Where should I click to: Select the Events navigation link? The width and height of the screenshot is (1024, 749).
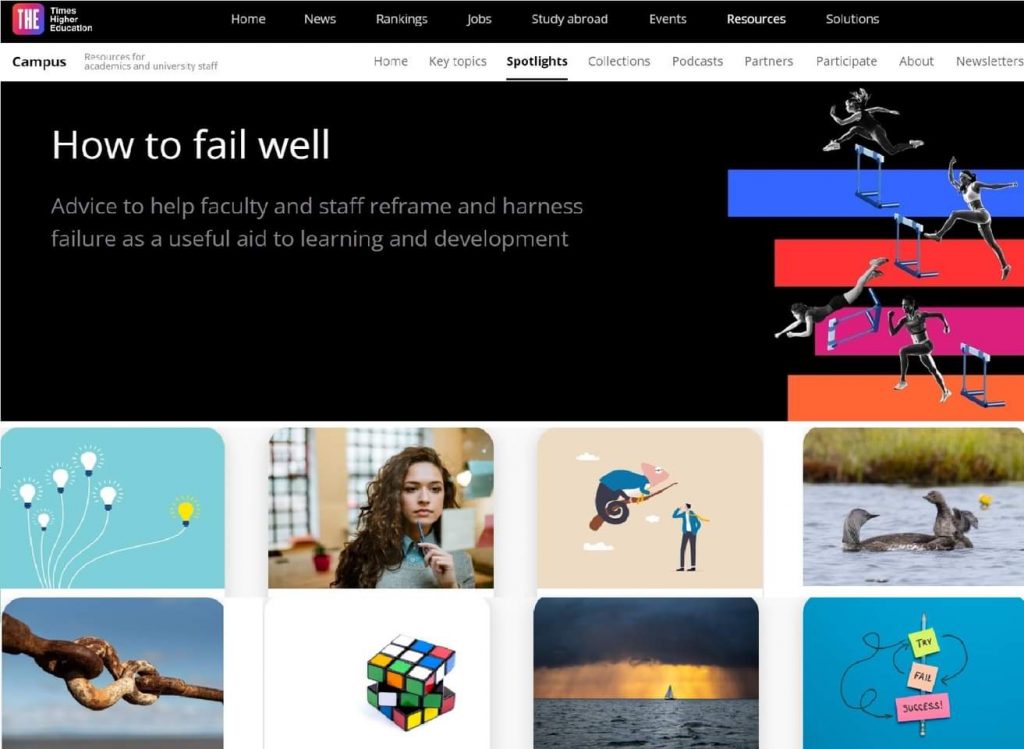click(x=667, y=20)
